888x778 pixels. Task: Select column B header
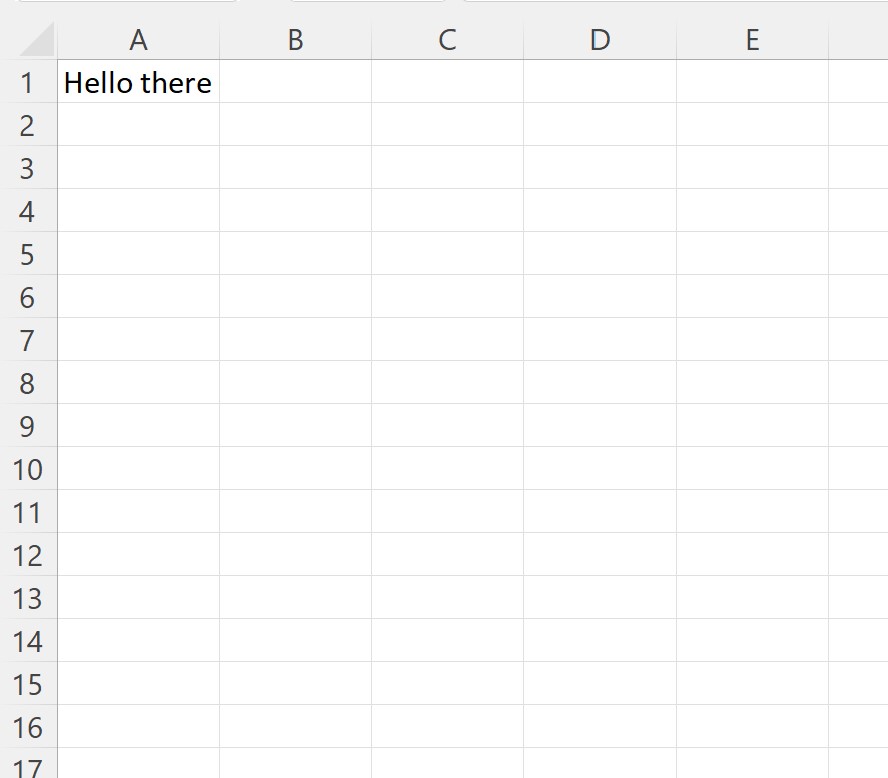click(295, 40)
